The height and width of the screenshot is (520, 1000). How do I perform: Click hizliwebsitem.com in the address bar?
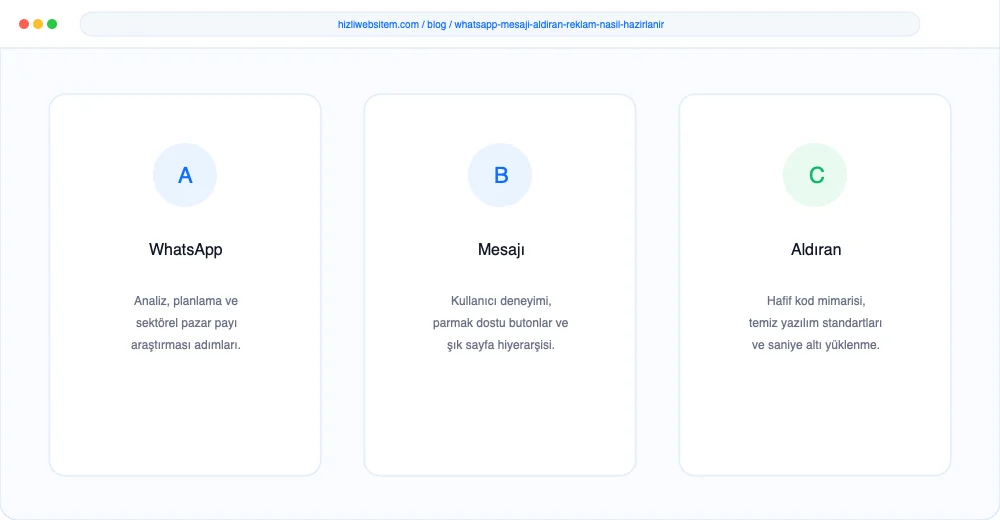[378, 24]
